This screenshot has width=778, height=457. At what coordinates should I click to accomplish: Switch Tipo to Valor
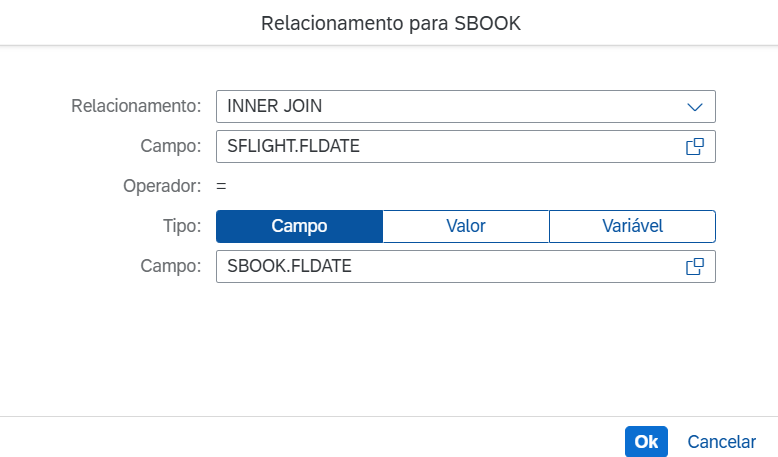pos(466,226)
